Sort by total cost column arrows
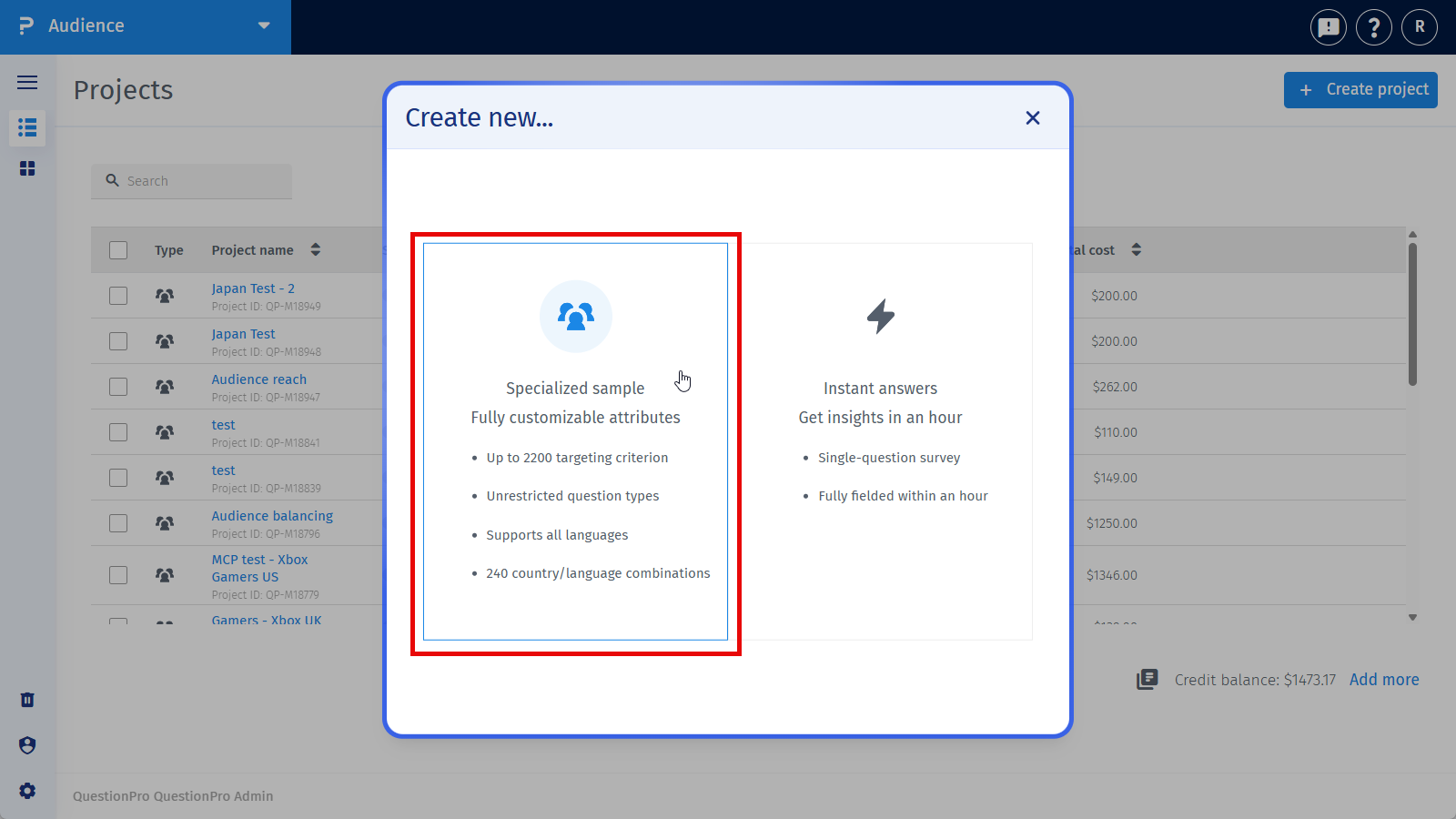The image size is (1456, 819). click(x=1137, y=249)
